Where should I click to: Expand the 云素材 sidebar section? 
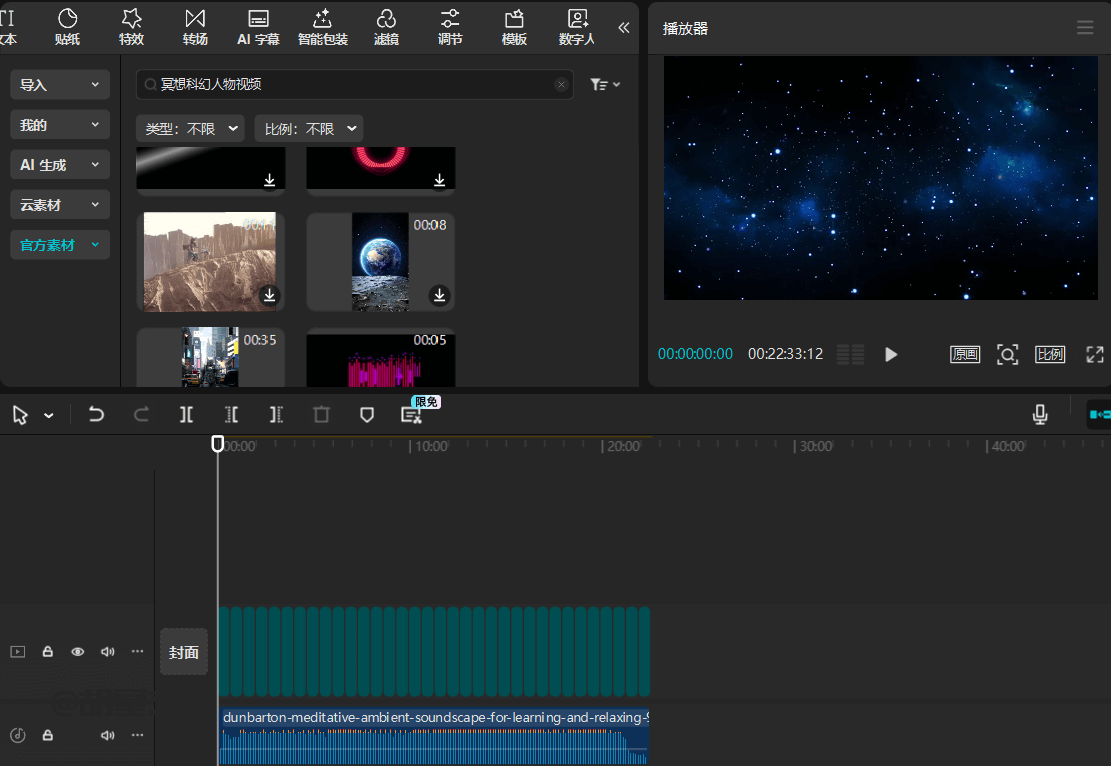60,205
